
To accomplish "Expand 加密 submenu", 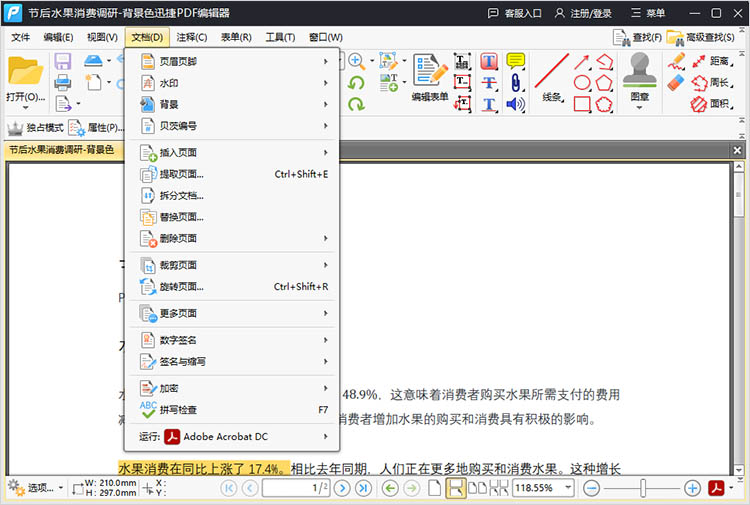I will coord(232,388).
